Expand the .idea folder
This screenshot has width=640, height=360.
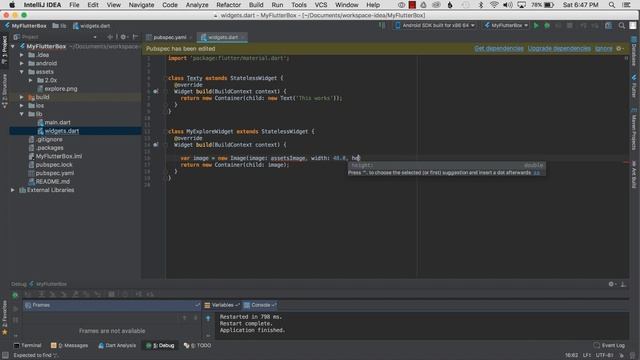pyautogui.click(x=22, y=55)
